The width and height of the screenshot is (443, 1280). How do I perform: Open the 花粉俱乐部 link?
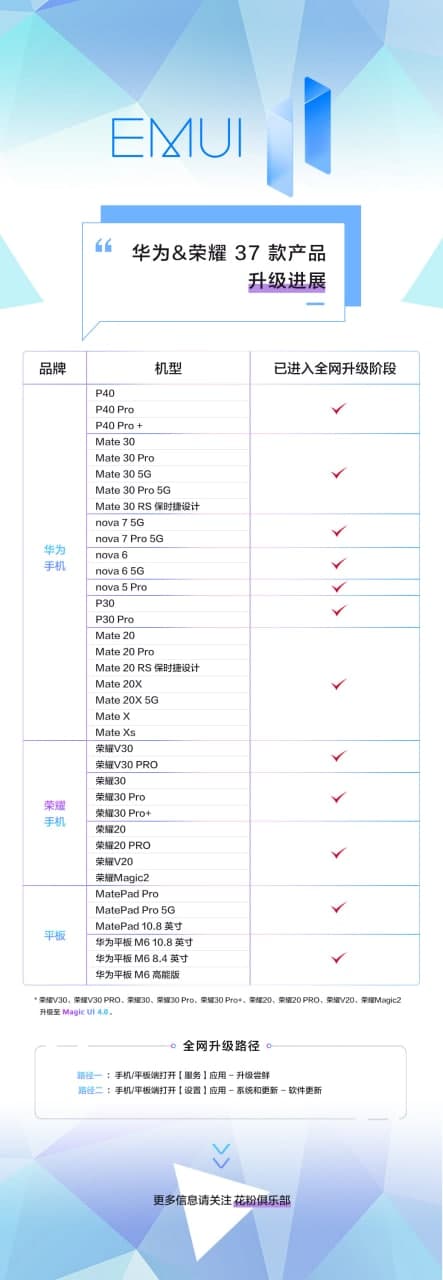263,1200
